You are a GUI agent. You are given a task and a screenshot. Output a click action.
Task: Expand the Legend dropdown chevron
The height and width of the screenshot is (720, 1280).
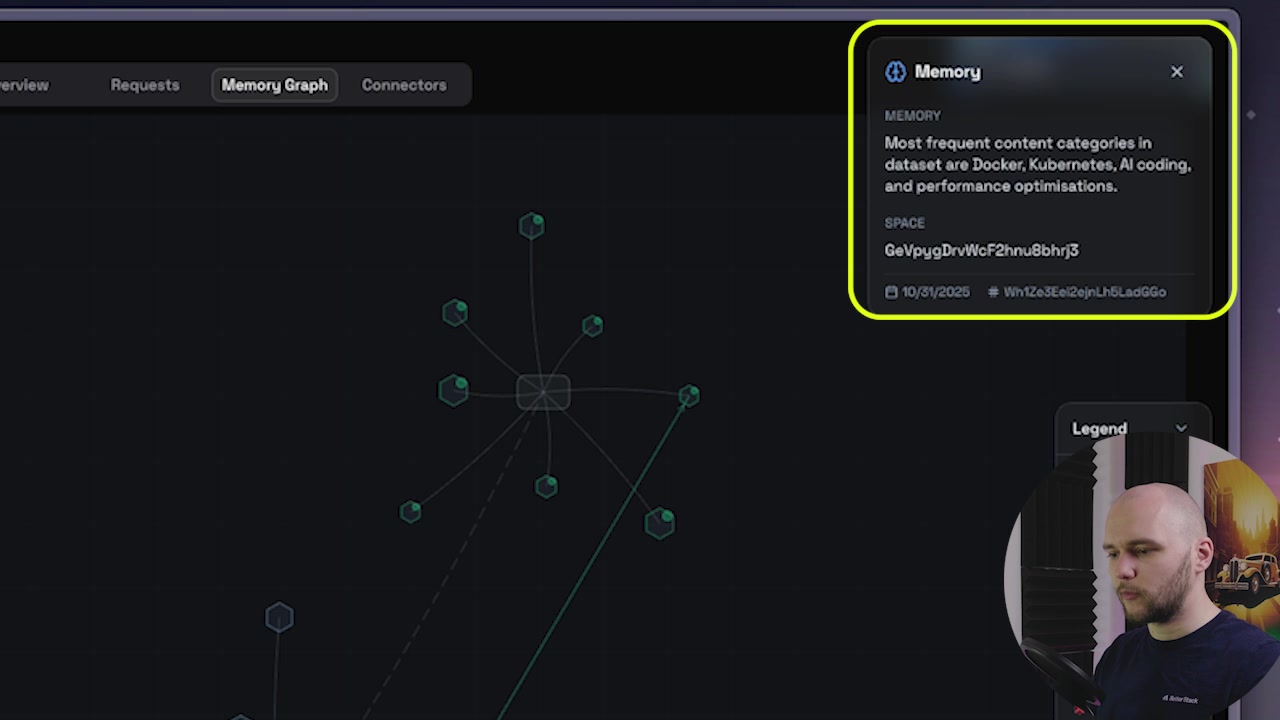1181,428
